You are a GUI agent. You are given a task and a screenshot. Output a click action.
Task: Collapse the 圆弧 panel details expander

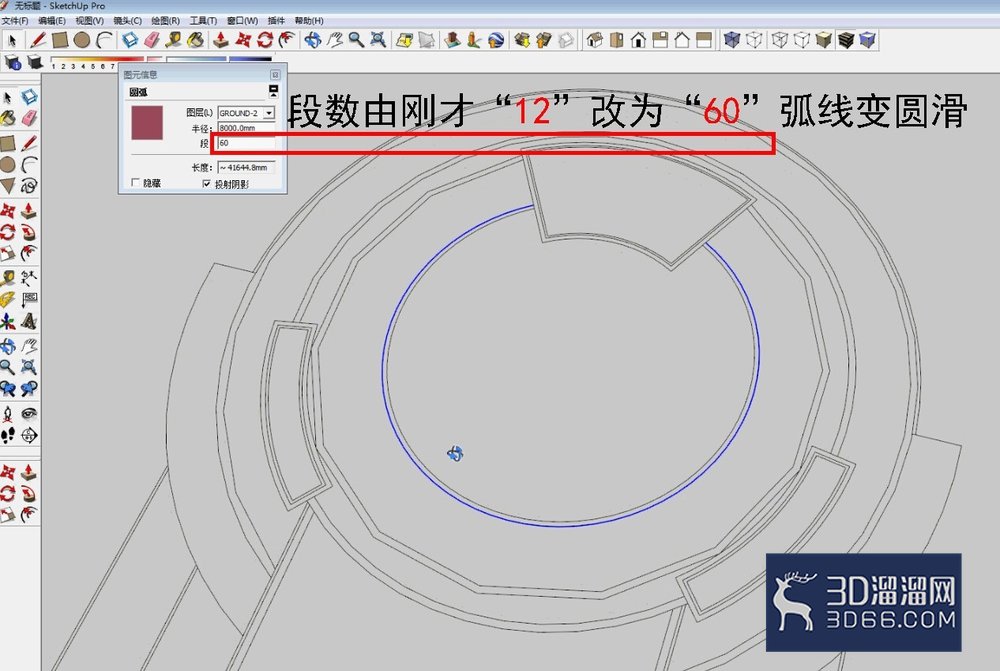273,91
